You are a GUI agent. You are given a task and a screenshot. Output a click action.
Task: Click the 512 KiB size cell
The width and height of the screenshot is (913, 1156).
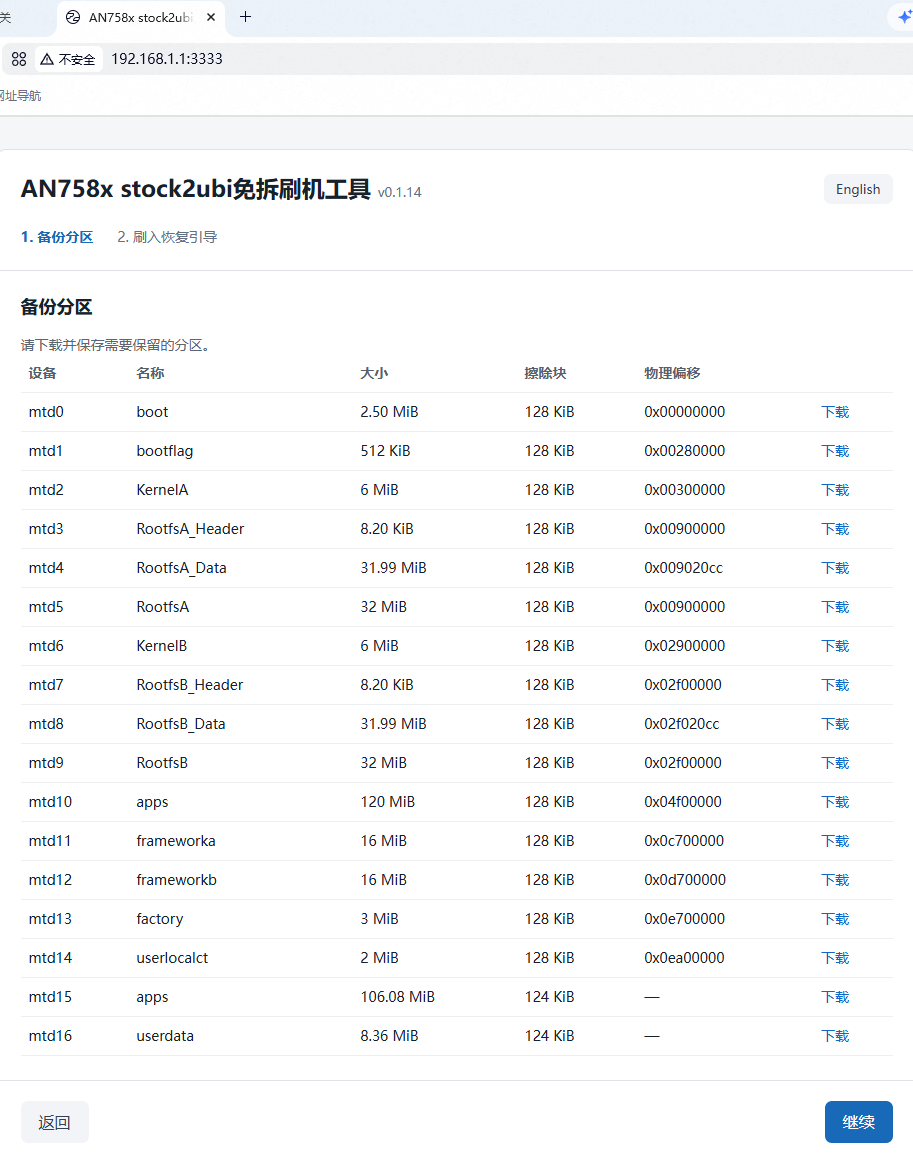pos(385,451)
